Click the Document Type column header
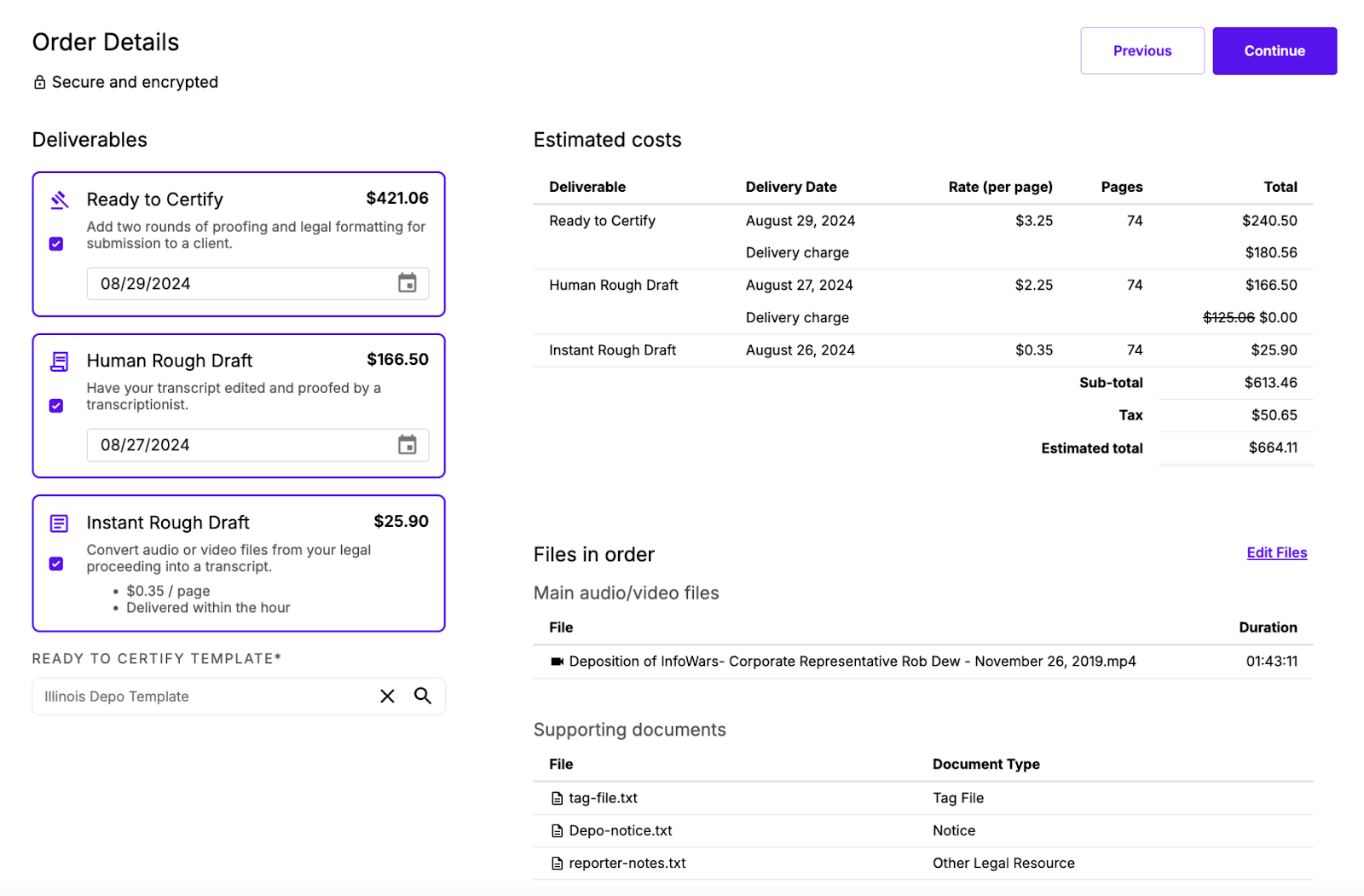 click(986, 765)
